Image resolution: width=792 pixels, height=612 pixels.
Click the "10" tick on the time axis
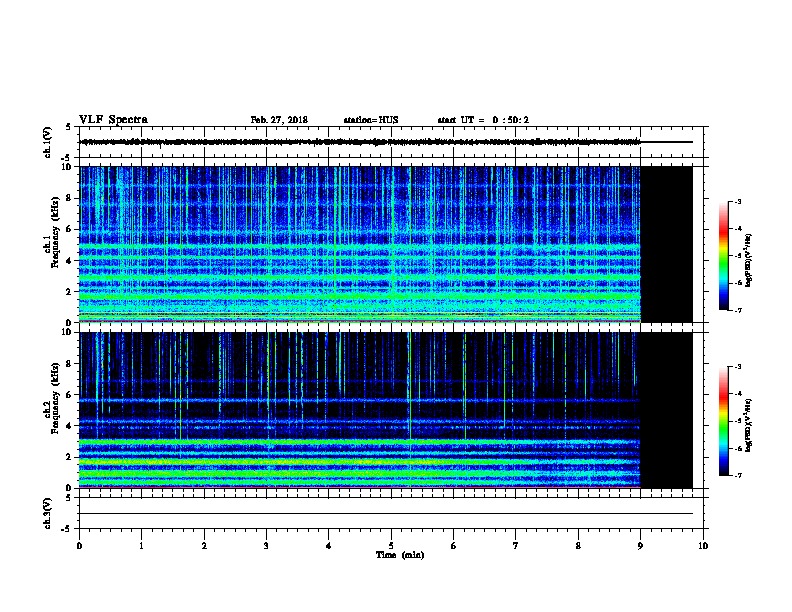coord(703,546)
